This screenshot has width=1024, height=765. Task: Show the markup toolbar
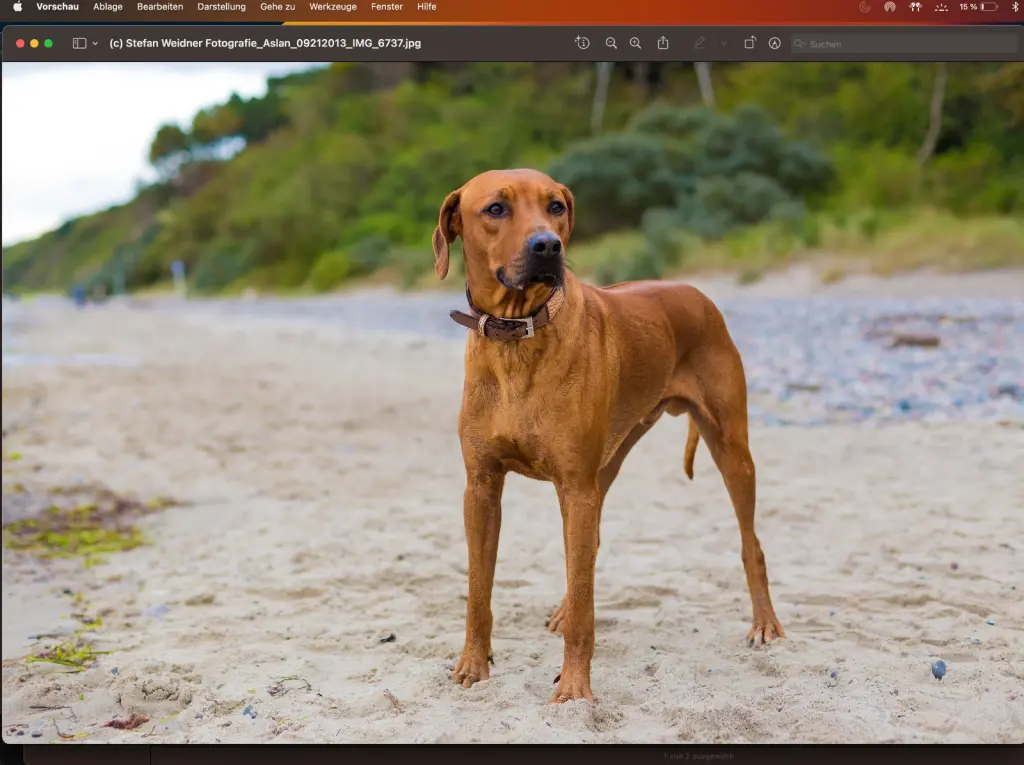[x=775, y=43]
